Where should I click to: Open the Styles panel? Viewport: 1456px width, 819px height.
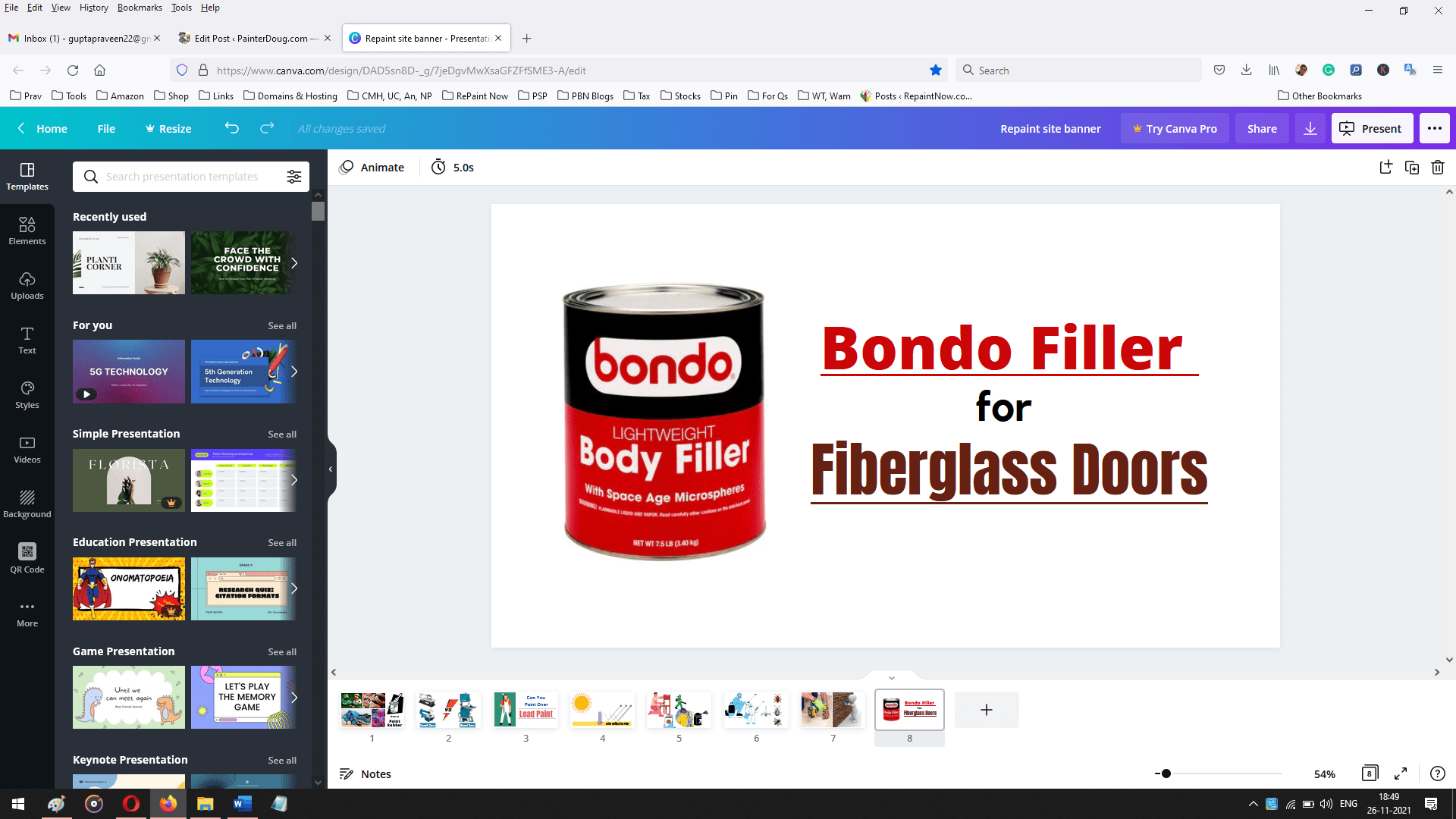[27, 395]
